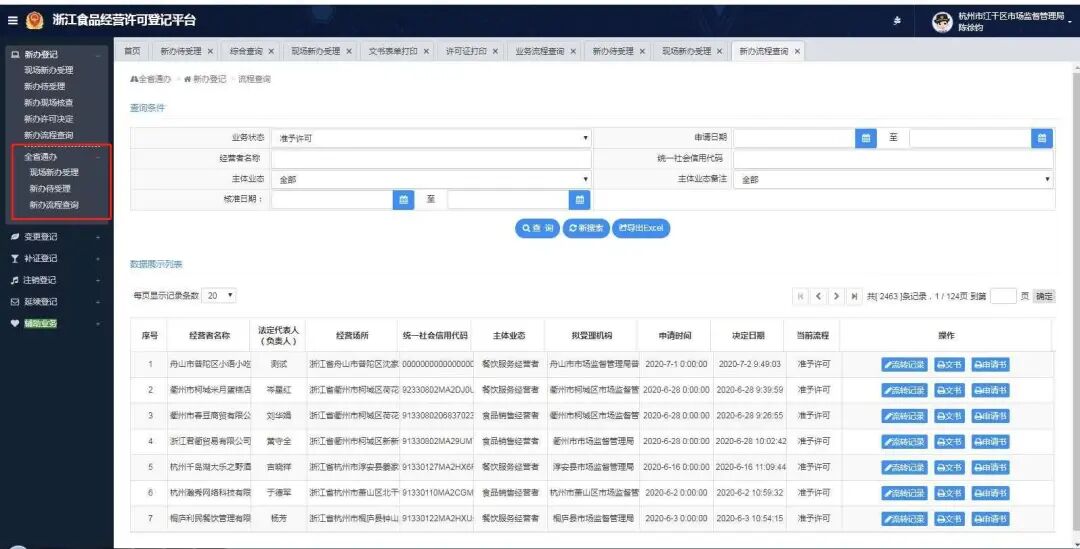Focus the 经营者名称 input field

(431, 158)
